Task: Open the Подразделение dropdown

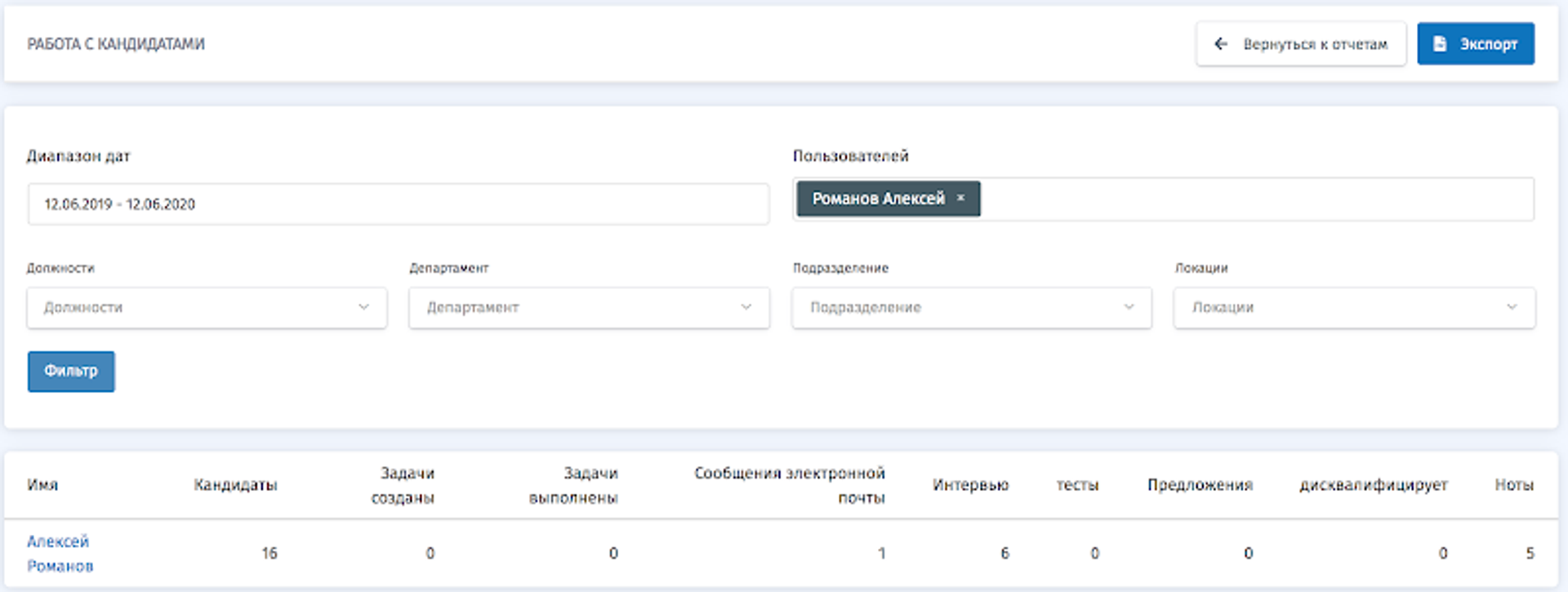Action: click(972, 308)
